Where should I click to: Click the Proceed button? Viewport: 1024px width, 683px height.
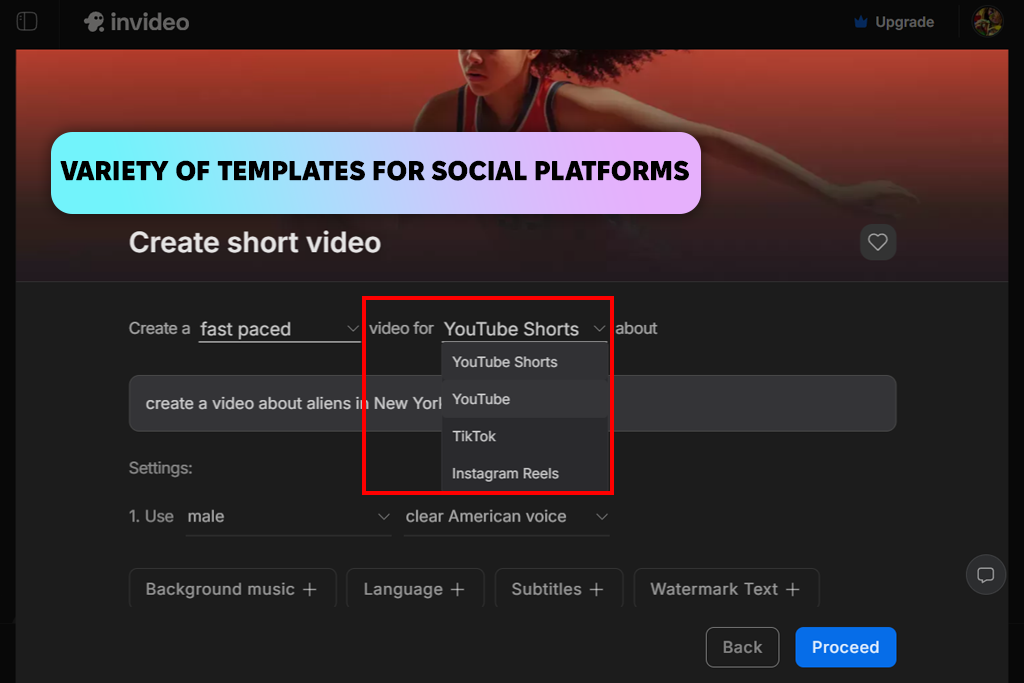pos(846,647)
